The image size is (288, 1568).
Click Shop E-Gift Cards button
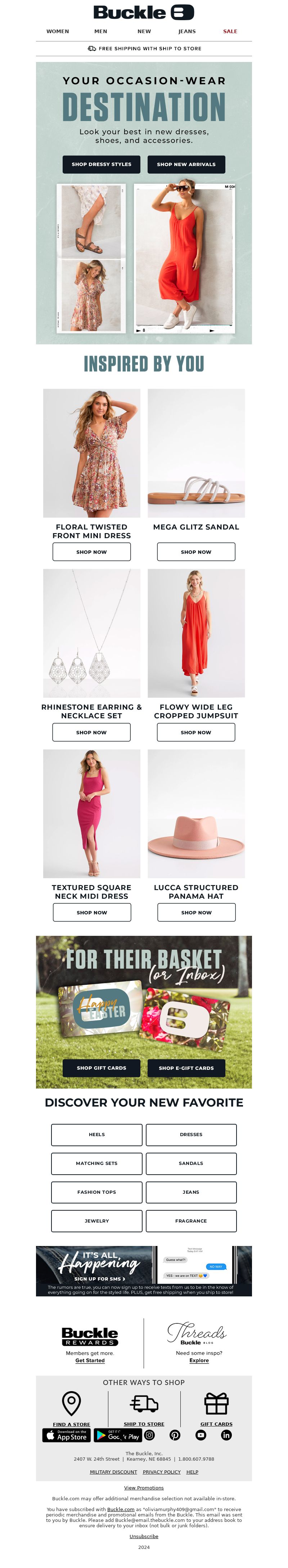tap(186, 1068)
